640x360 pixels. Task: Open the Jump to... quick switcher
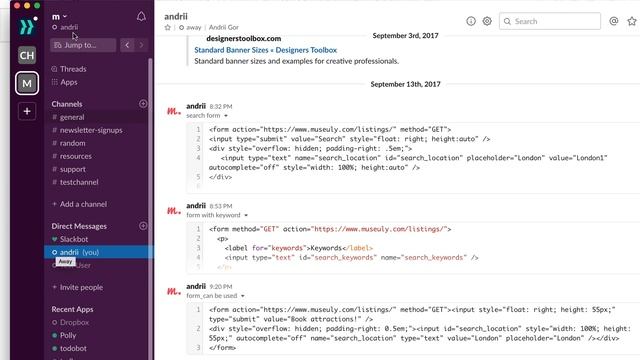click(x=83, y=45)
